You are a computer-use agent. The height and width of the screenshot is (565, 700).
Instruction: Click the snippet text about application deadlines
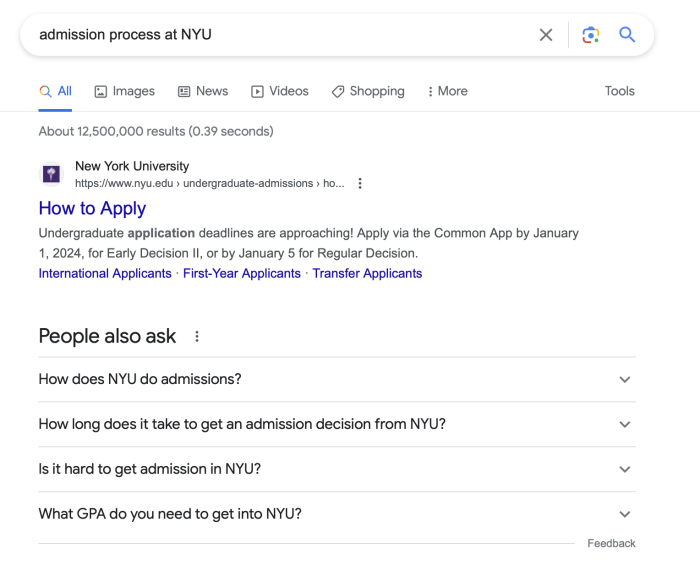308,243
